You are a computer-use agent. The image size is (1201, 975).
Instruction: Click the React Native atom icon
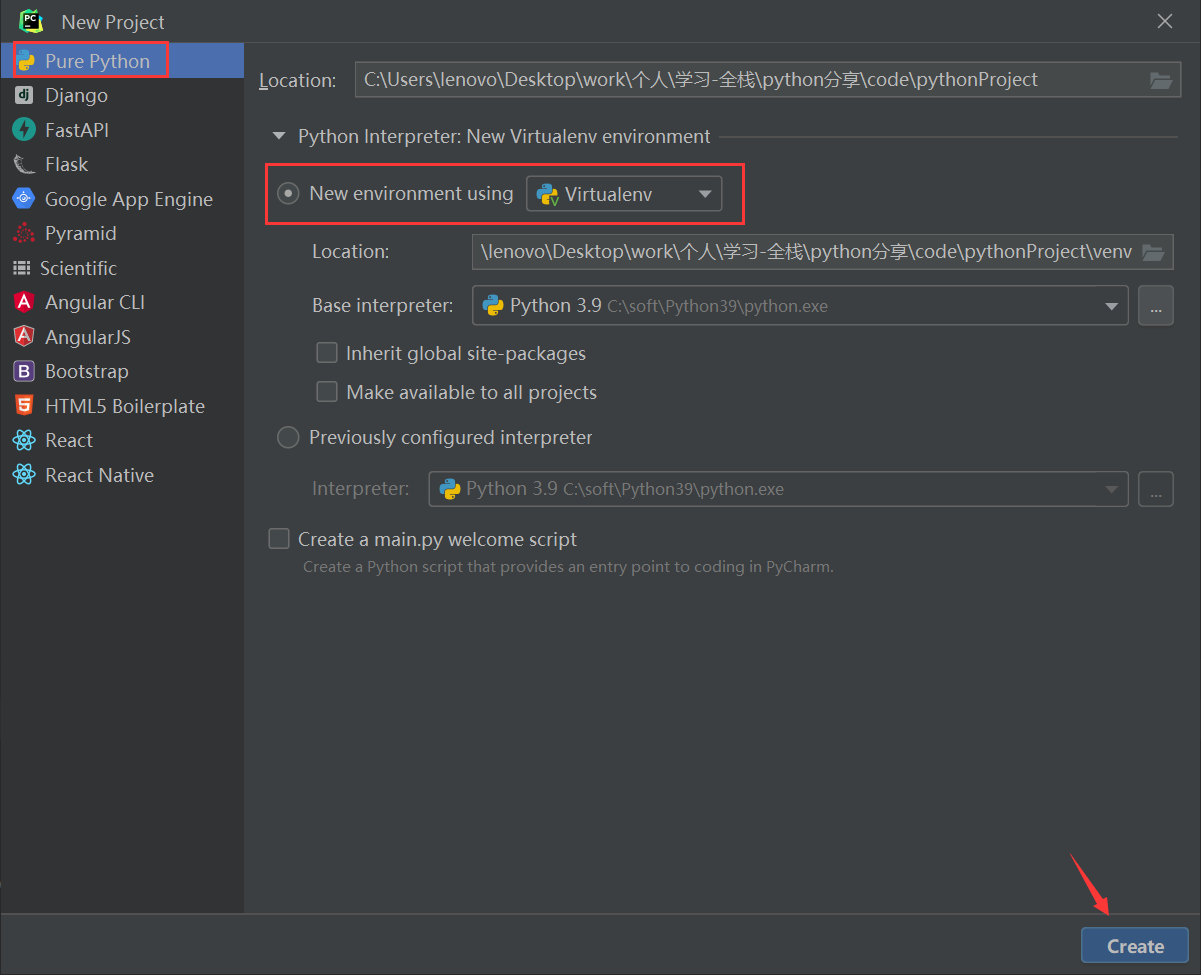pos(24,475)
